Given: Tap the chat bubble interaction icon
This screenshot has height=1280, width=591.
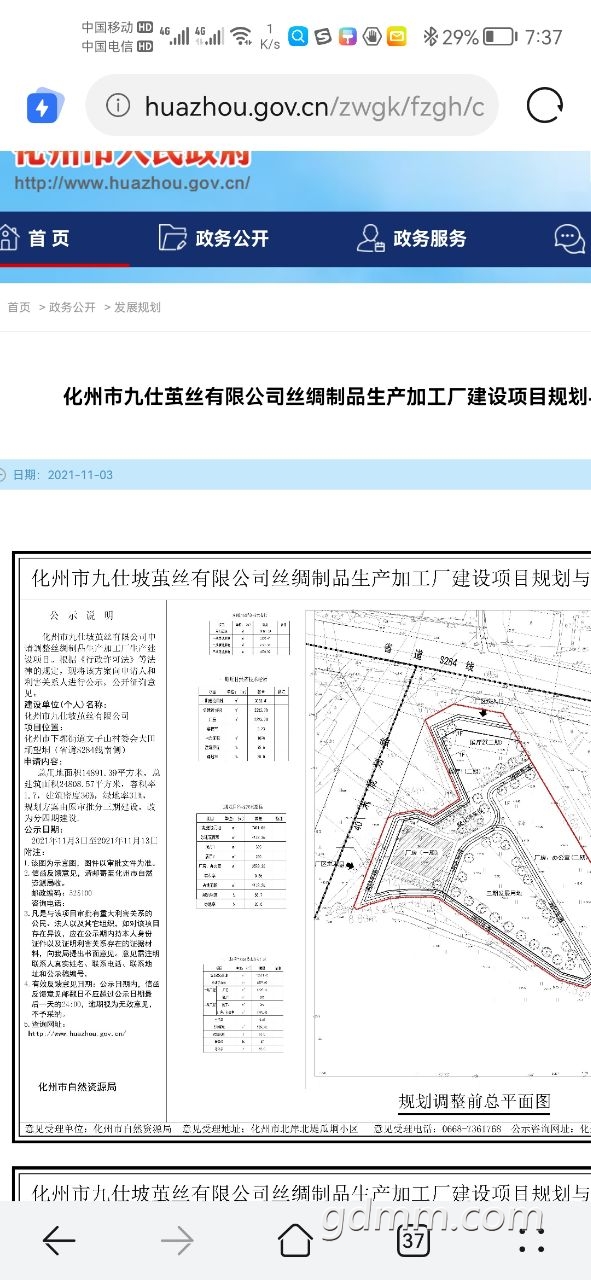Looking at the screenshot, I should 569,238.
